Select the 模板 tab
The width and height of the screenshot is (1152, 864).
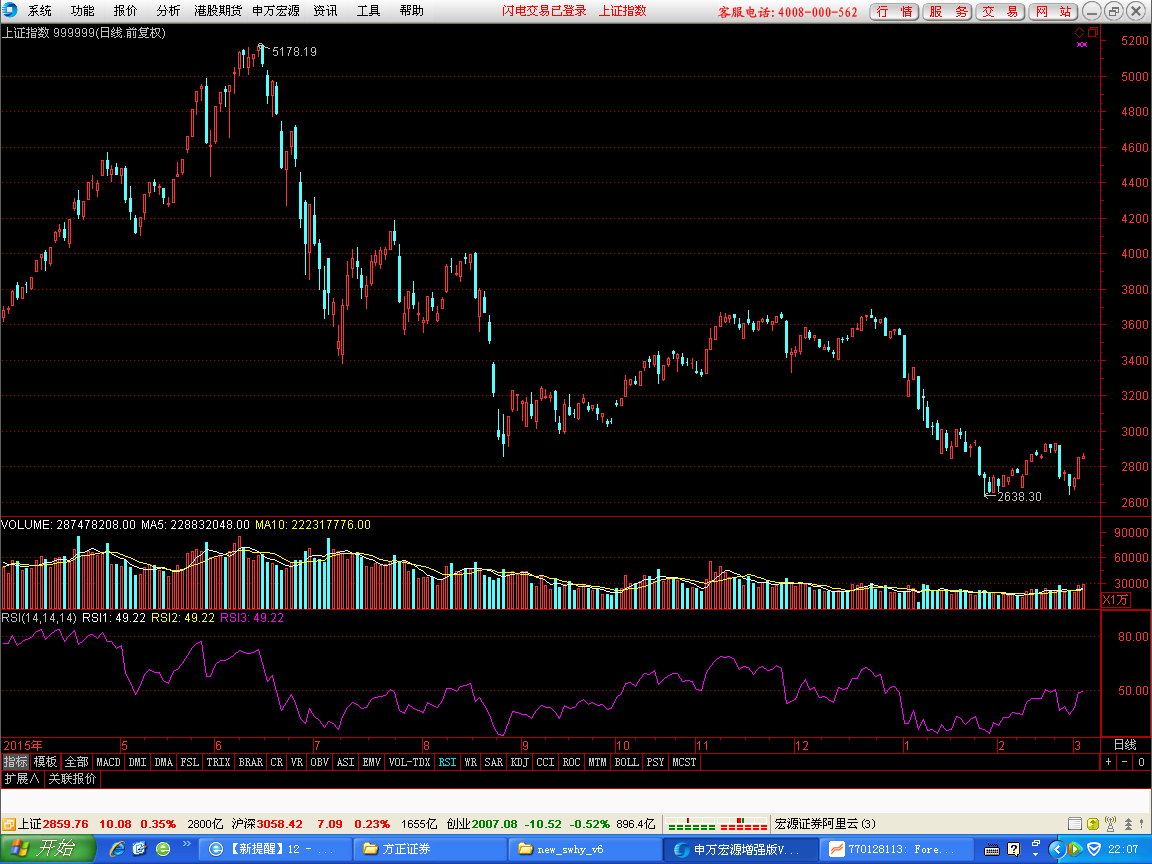click(46, 763)
